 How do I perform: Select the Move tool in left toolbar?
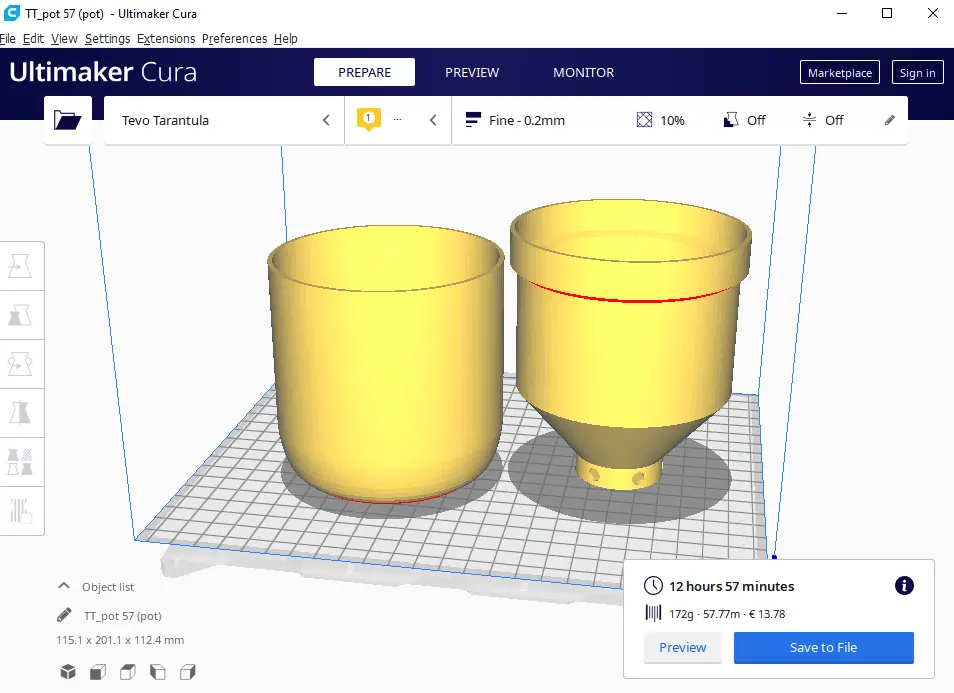coord(20,266)
